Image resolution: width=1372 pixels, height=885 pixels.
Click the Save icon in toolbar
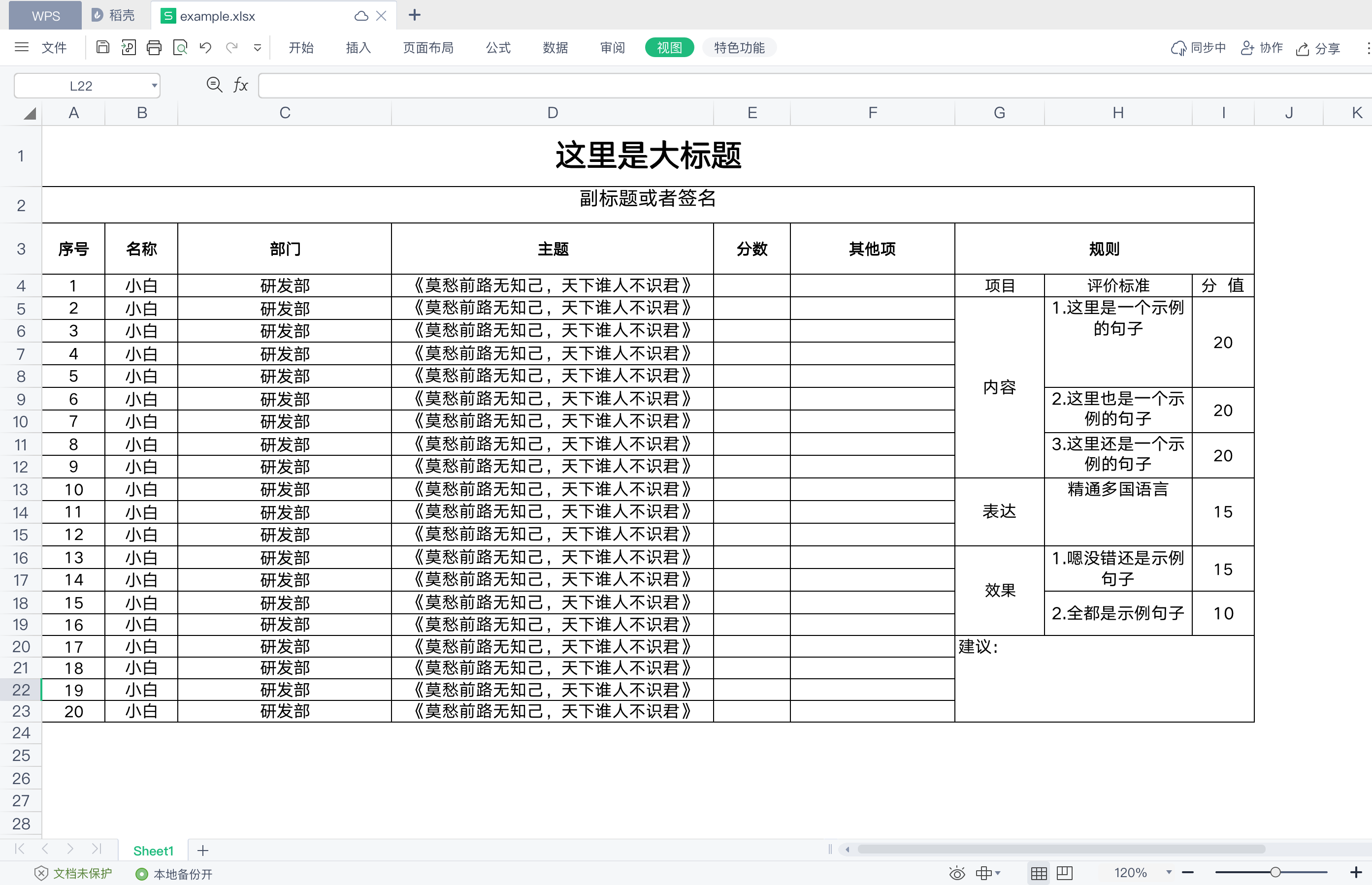tap(103, 48)
